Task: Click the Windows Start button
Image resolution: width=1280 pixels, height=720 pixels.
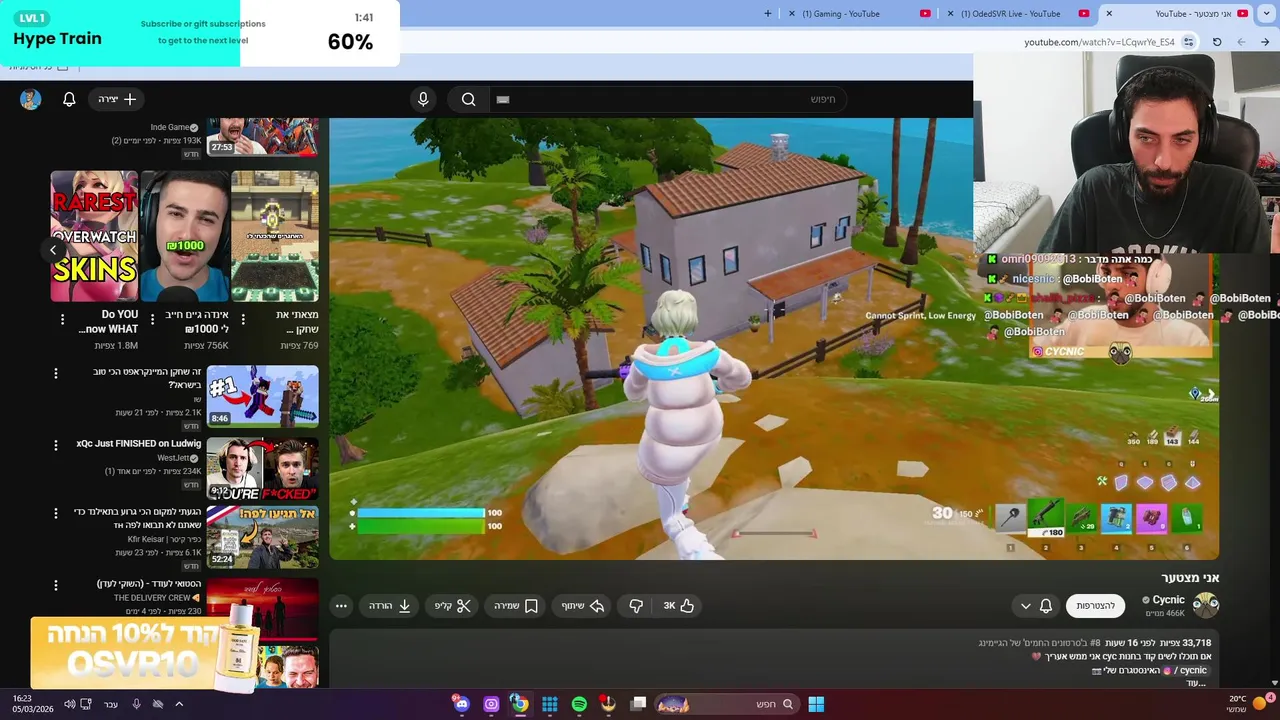Action: click(x=816, y=704)
